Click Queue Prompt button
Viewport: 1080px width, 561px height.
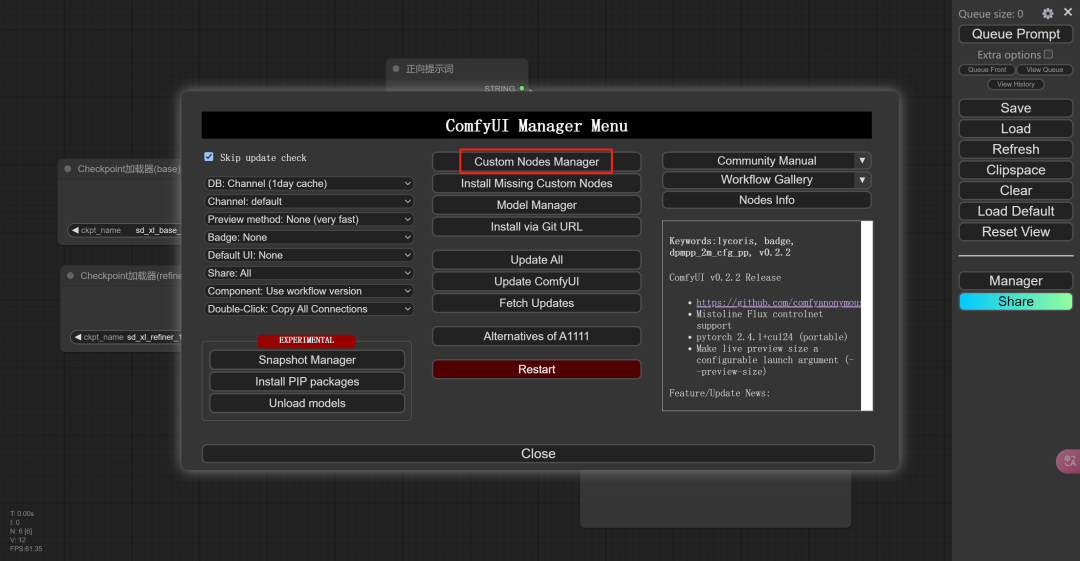coord(1015,34)
